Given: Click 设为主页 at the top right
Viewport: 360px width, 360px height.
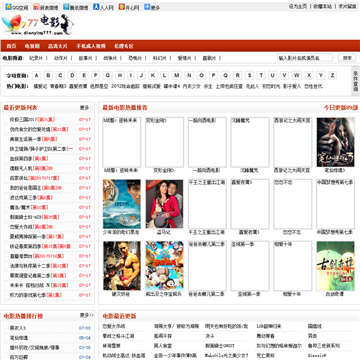Looking at the screenshot, I should (x=298, y=7).
